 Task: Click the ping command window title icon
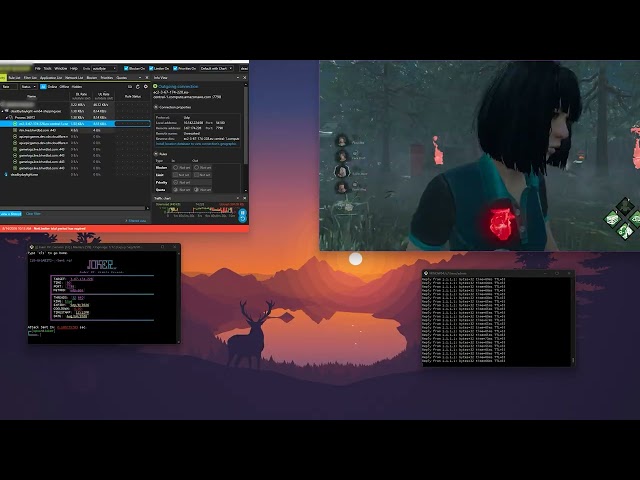pos(426,273)
